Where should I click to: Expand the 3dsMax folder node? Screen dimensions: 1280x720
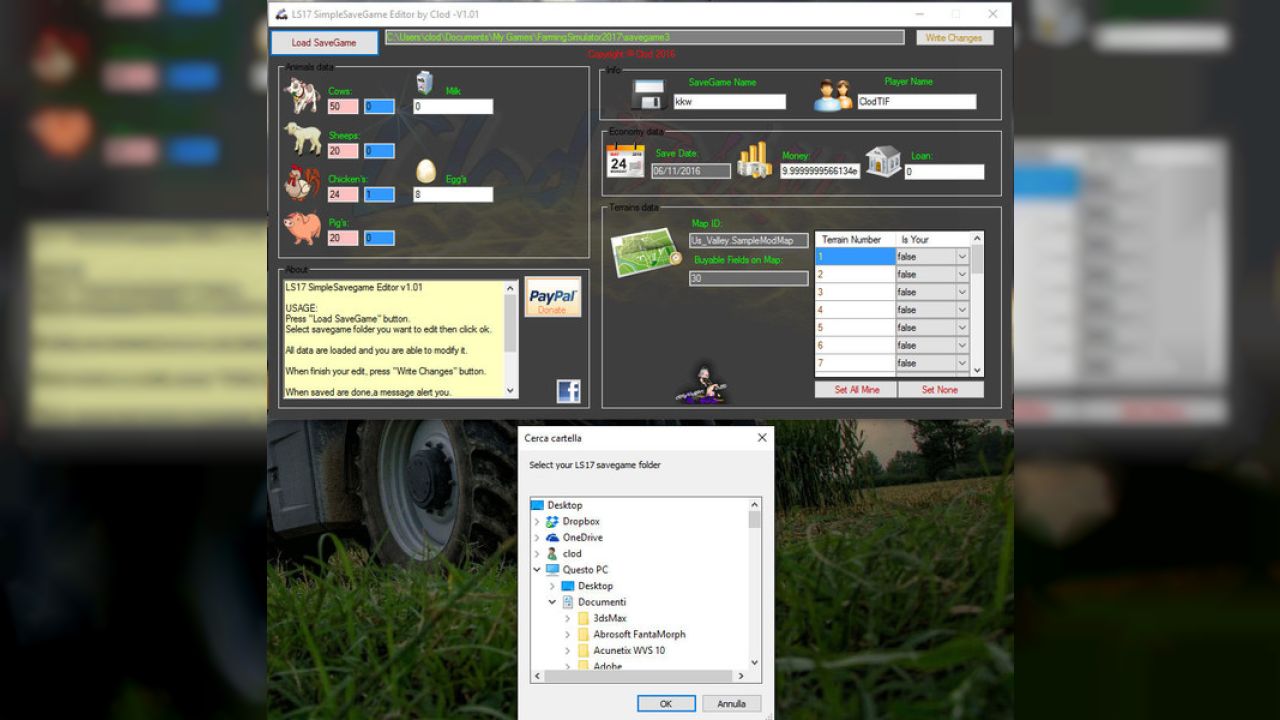(x=567, y=618)
